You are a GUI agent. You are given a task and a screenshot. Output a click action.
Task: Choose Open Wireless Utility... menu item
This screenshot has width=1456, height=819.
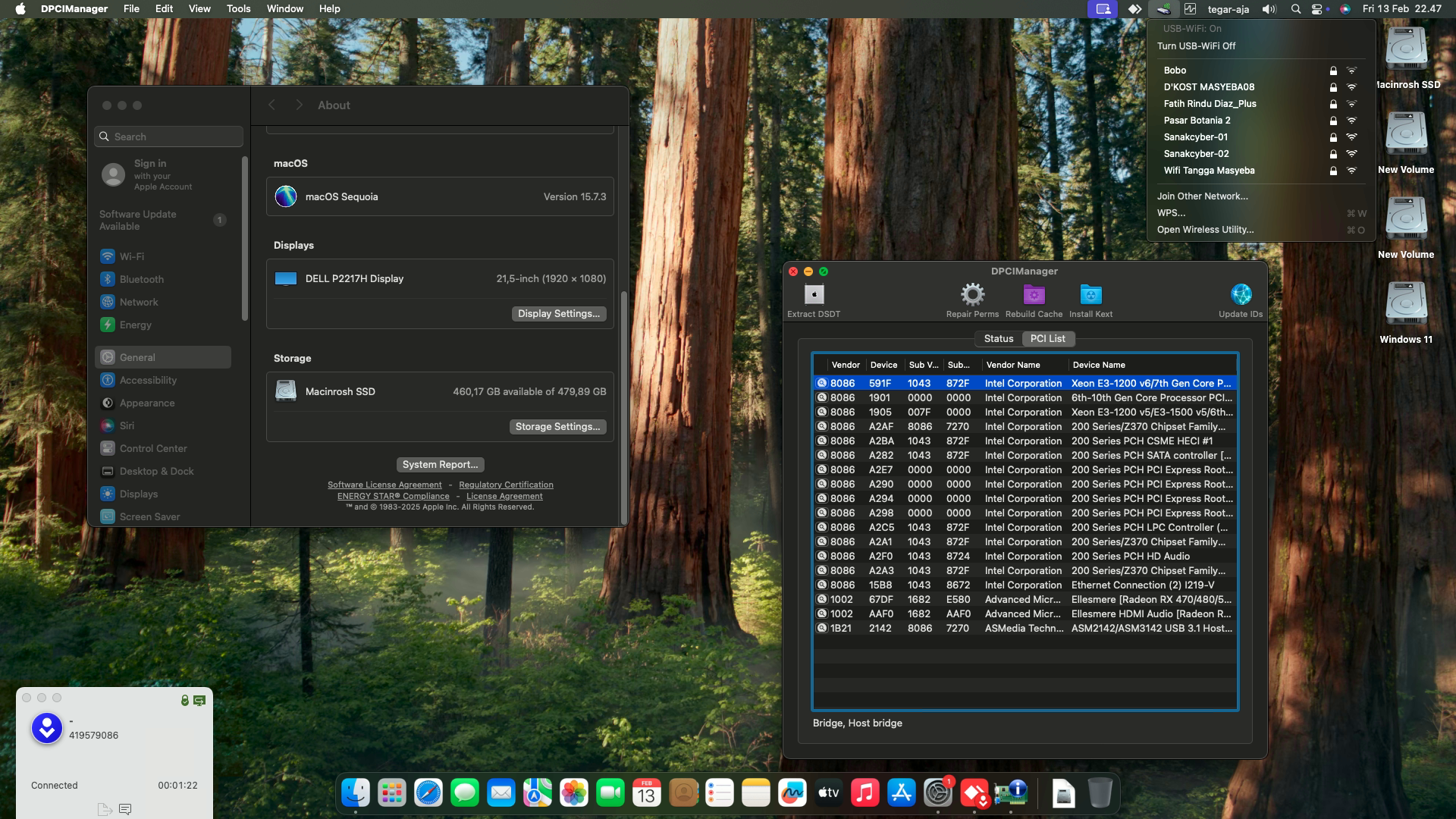point(1205,230)
